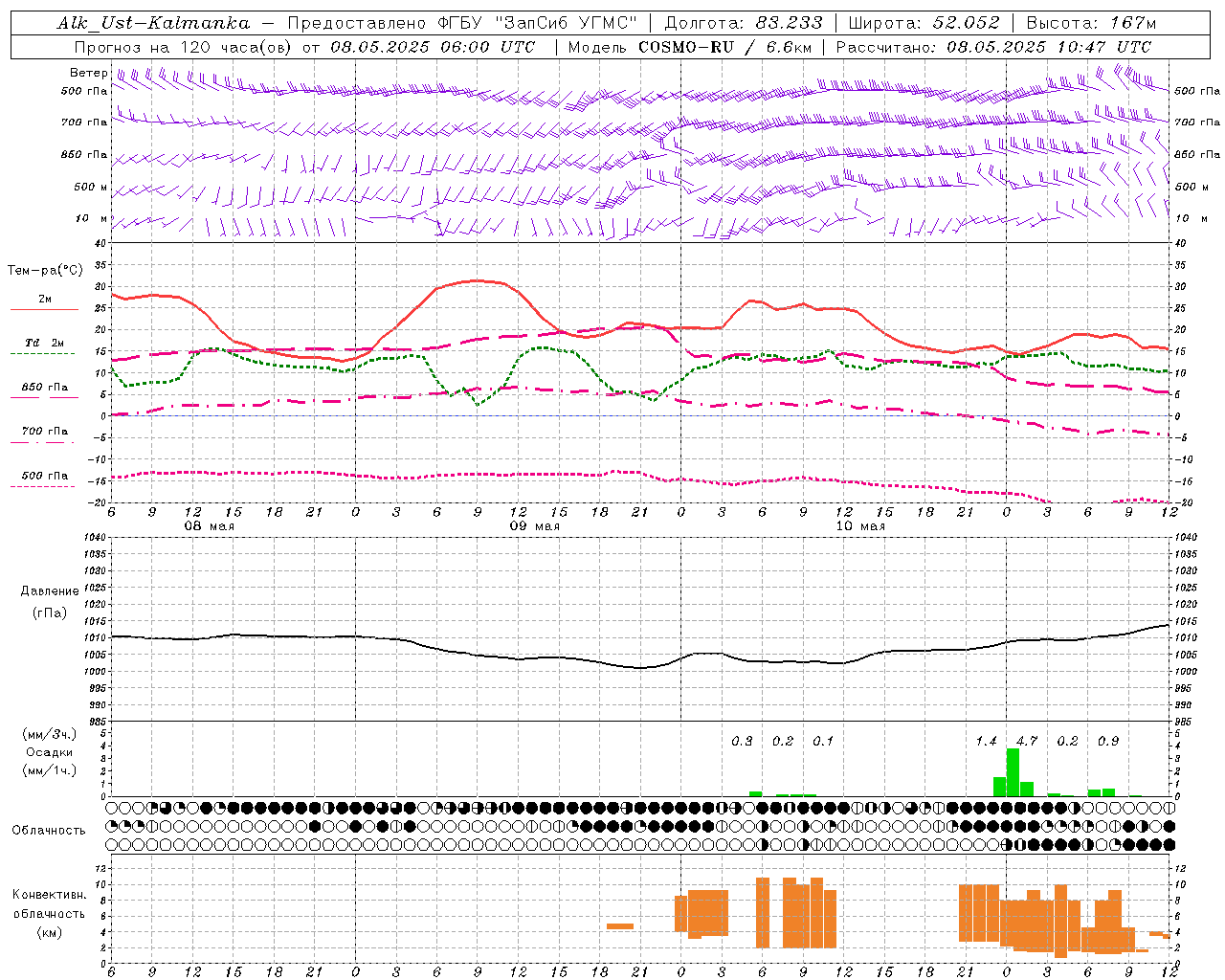This screenshot has width=1225, height=980.
Task: Click the 850 гПа temperature legend entry
Action: click(x=45, y=388)
